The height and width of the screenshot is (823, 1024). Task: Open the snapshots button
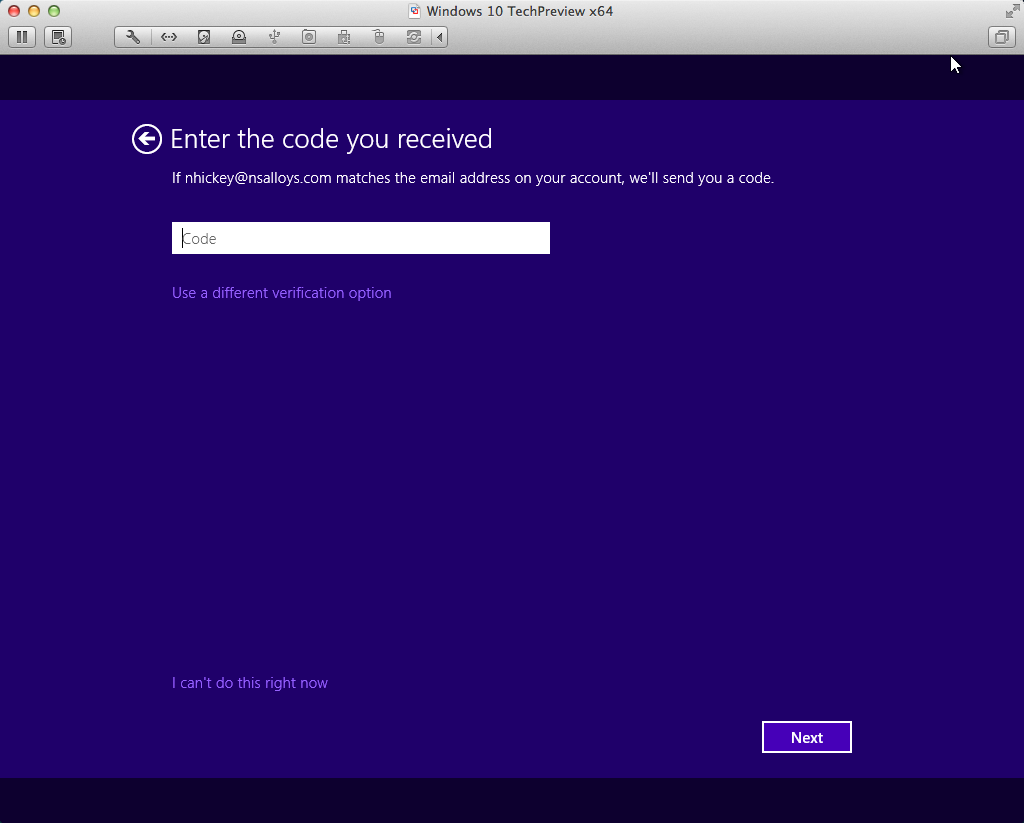tap(58, 37)
